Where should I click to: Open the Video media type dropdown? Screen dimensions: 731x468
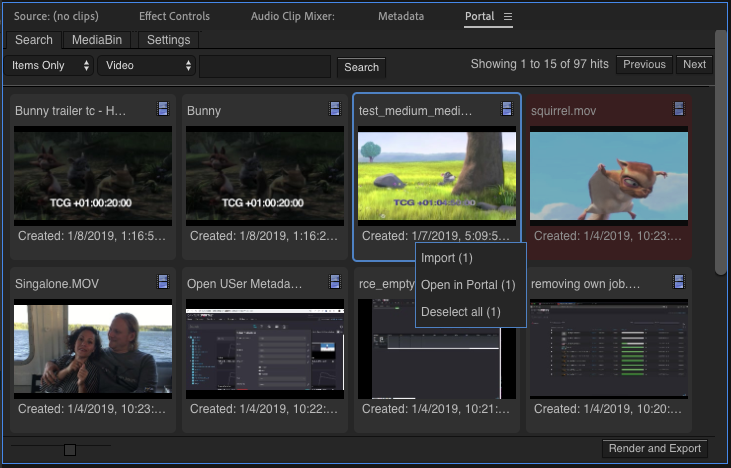pyautogui.click(x=146, y=65)
